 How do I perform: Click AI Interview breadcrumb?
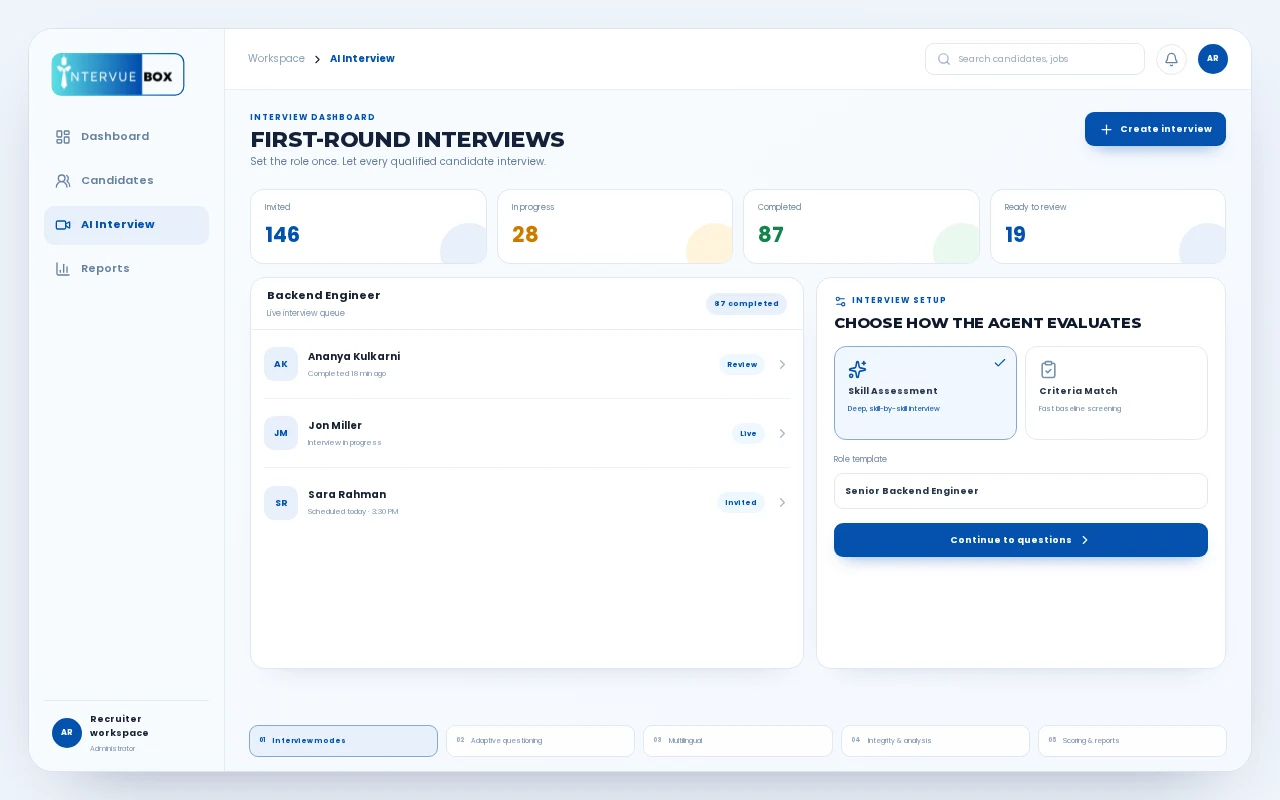tap(362, 59)
